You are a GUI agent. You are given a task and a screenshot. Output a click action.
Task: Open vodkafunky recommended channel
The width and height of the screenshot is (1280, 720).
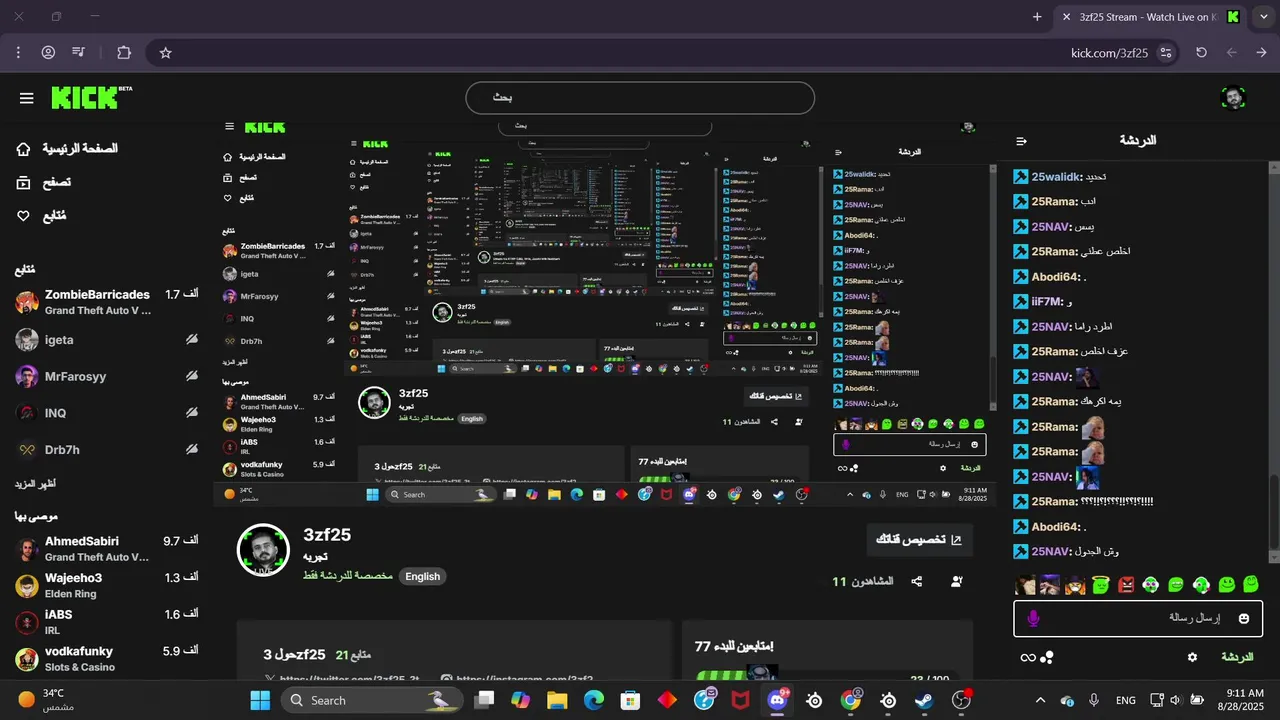(106, 659)
